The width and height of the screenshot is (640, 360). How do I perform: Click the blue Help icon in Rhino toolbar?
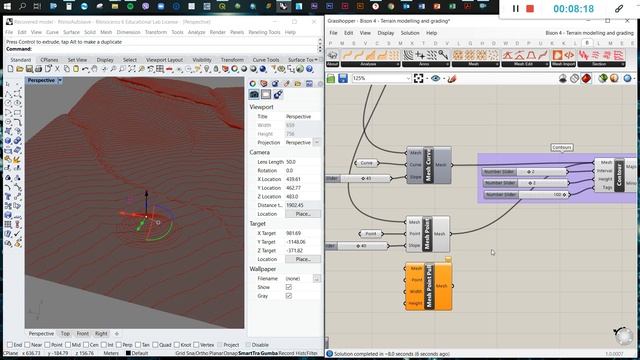pos(309,69)
